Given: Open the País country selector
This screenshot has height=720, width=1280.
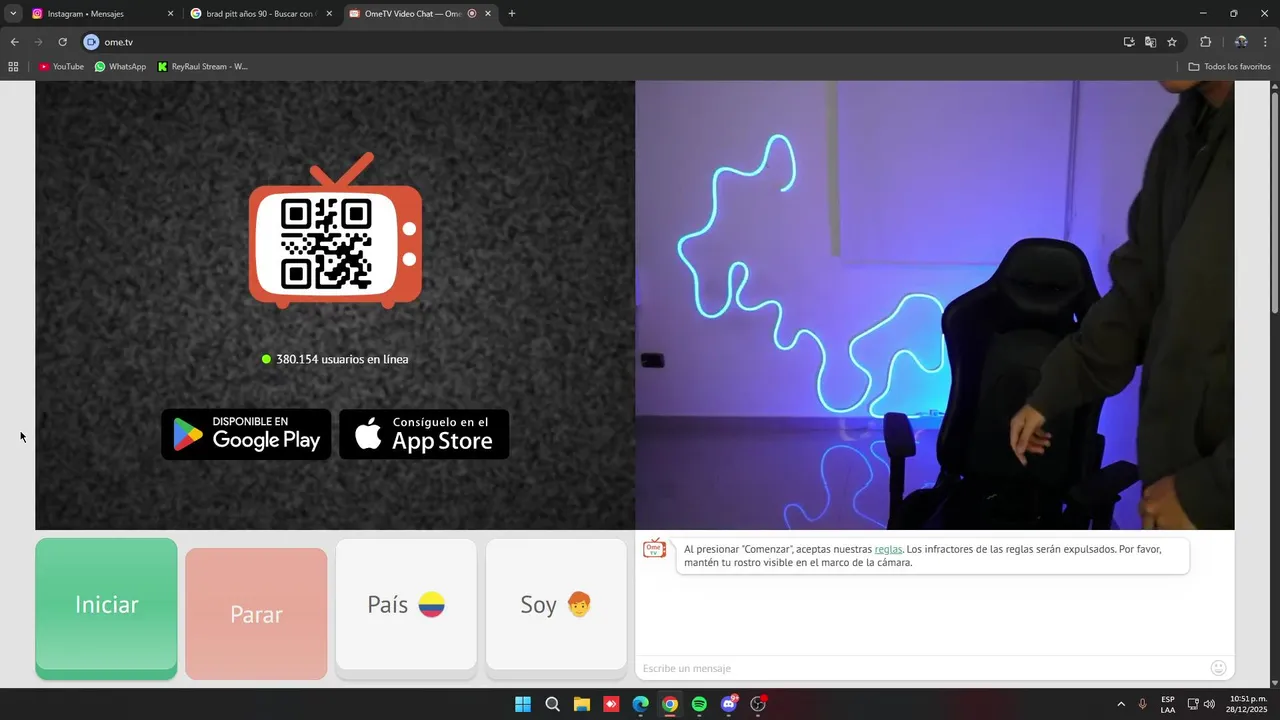Looking at the screenshot, I should pyautogui.click(x=406, y=604).
